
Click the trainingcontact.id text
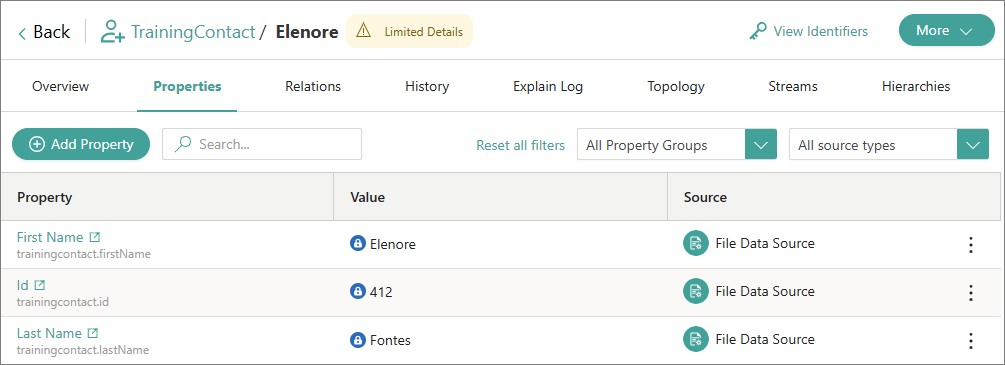pyautogui.click(x=63, y=302)
